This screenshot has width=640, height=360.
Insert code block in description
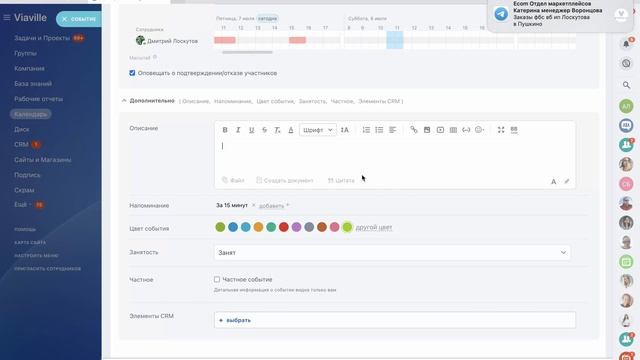(466, 130)
